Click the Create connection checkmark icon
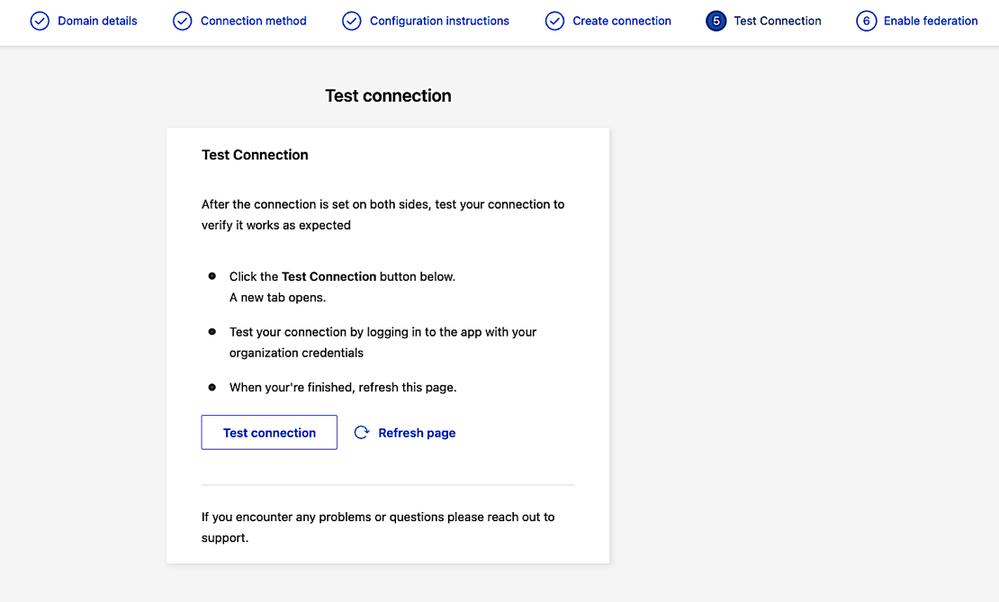Viewport: 999px width, 602px height. pos(555,21)
